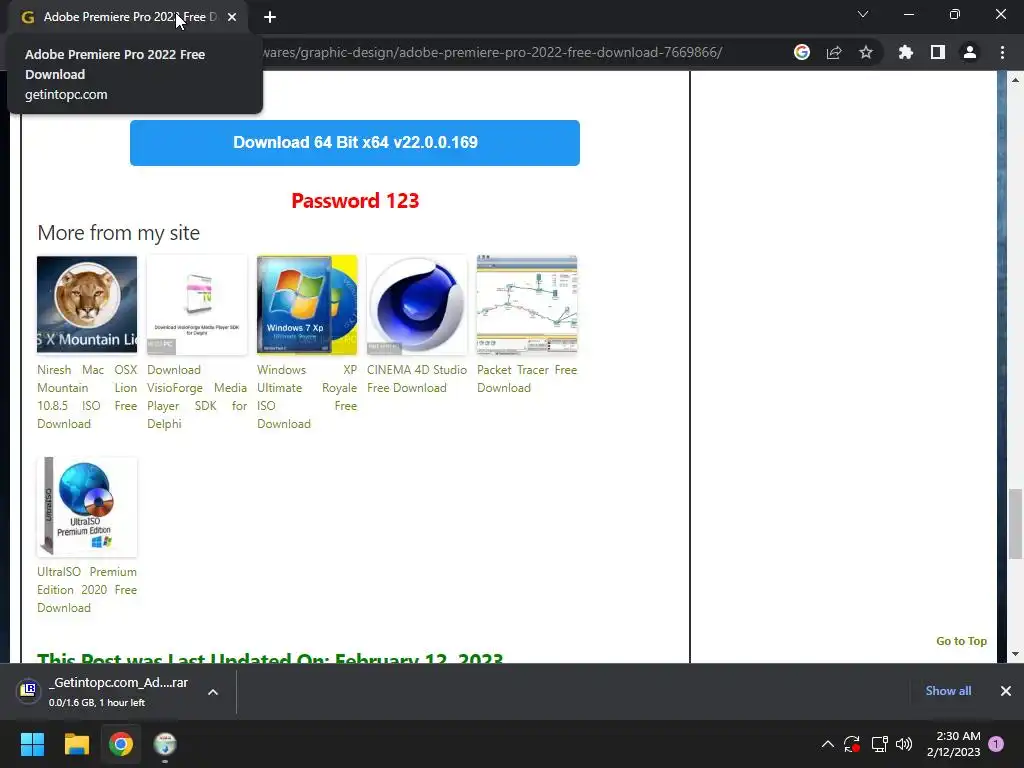This screenshot has width=1024, height=768.
Task: Follow the UltraISO Premium Edition 2020 link
Action: tap(87, 590)
